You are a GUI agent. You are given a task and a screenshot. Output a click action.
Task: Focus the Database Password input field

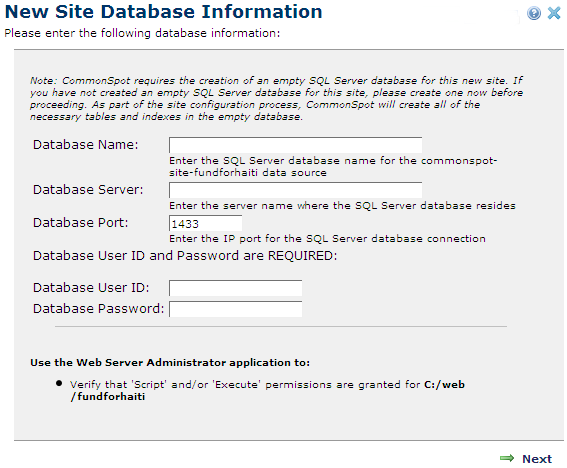pos(235,309)
